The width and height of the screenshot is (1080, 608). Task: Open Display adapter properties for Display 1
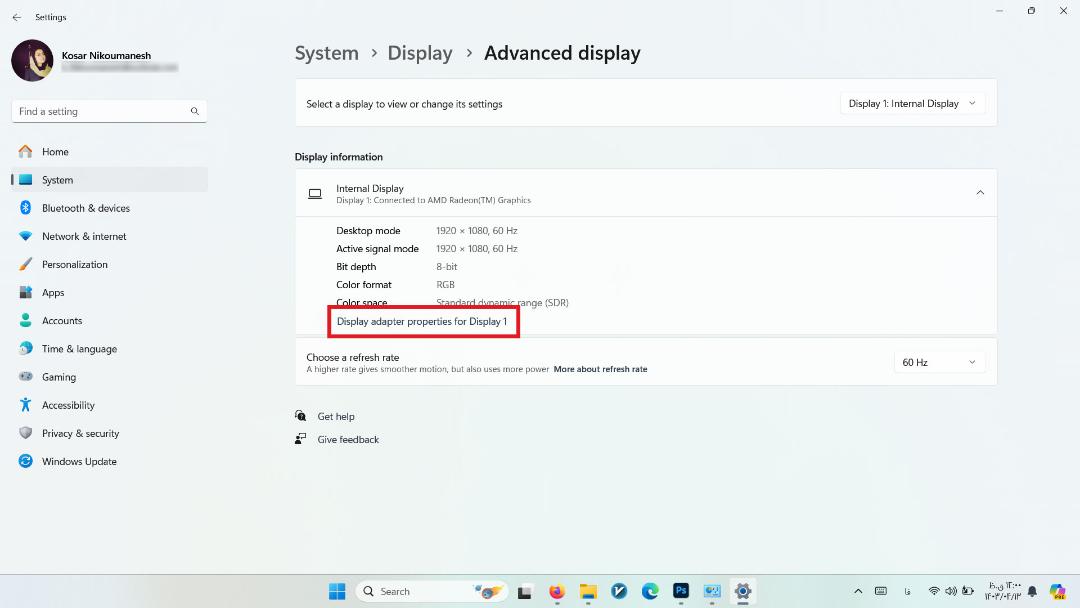point(422,322)
